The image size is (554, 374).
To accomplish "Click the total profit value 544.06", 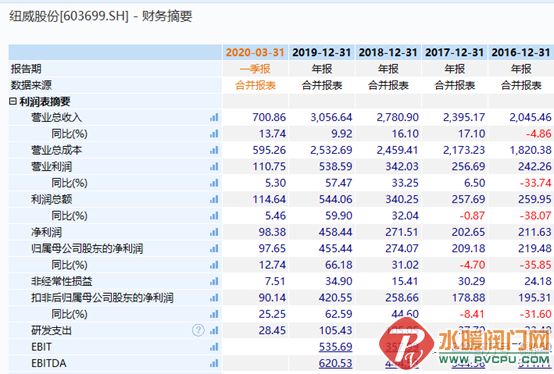I will pyautogui.click(x=335, y=199).
